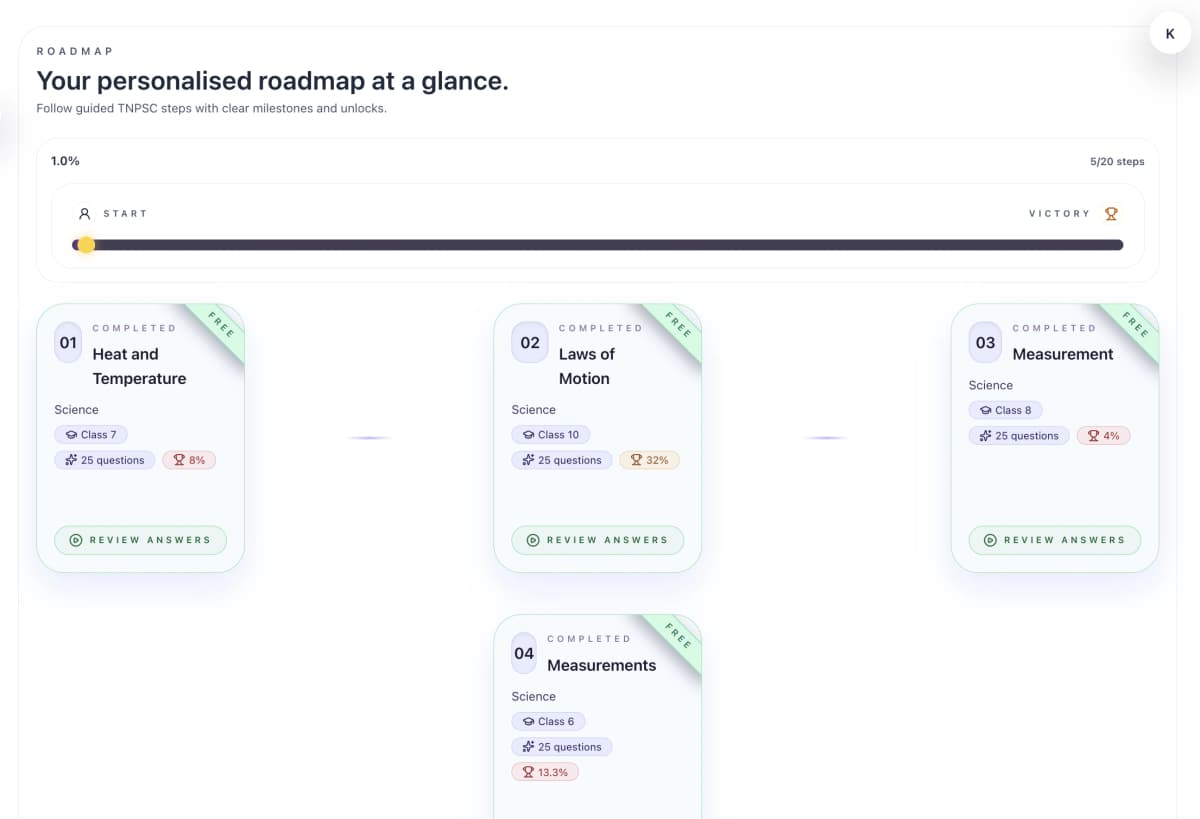This screenshot has height=819, width=1200.
Task: Click the trophy icon next to VICTORY
Action: click(1110, 213)
